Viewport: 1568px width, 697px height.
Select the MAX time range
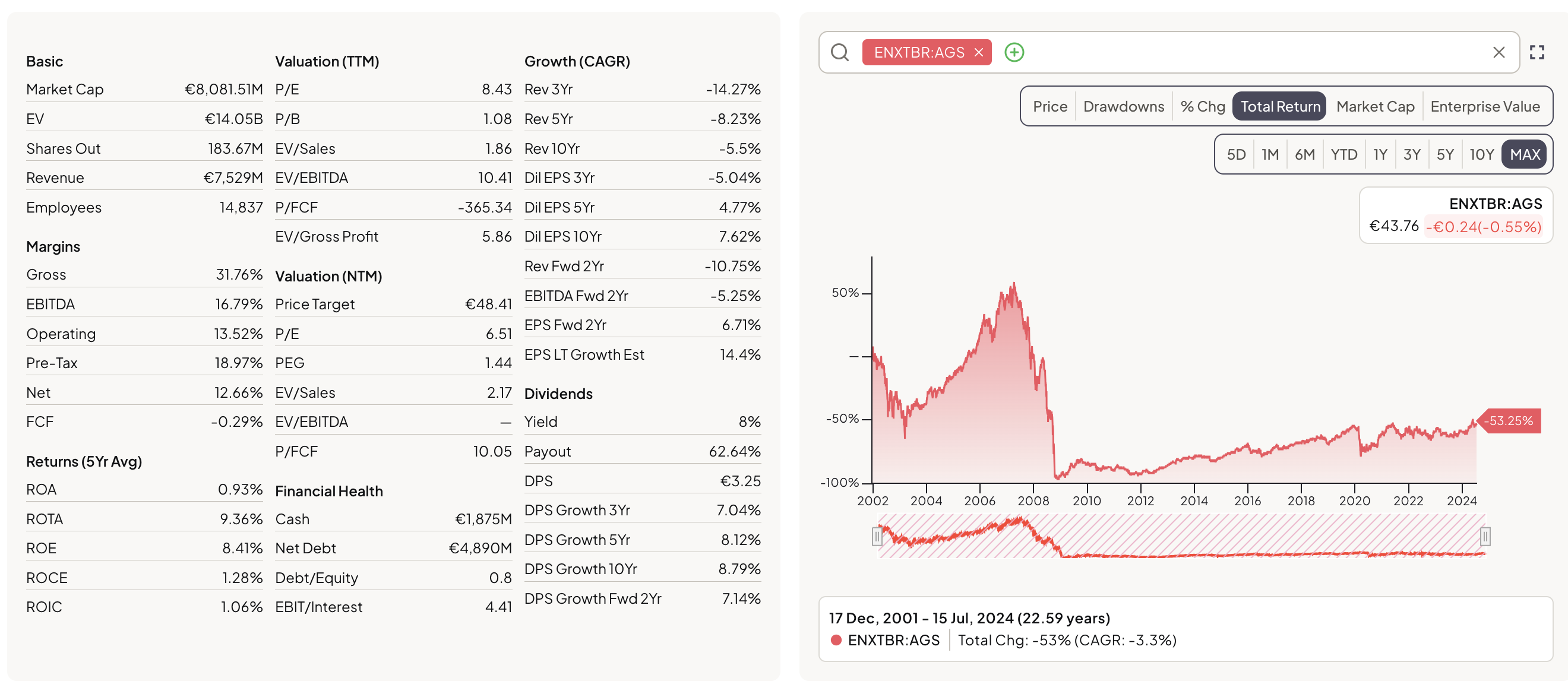pyautogui.click(x=1525, y=154)
